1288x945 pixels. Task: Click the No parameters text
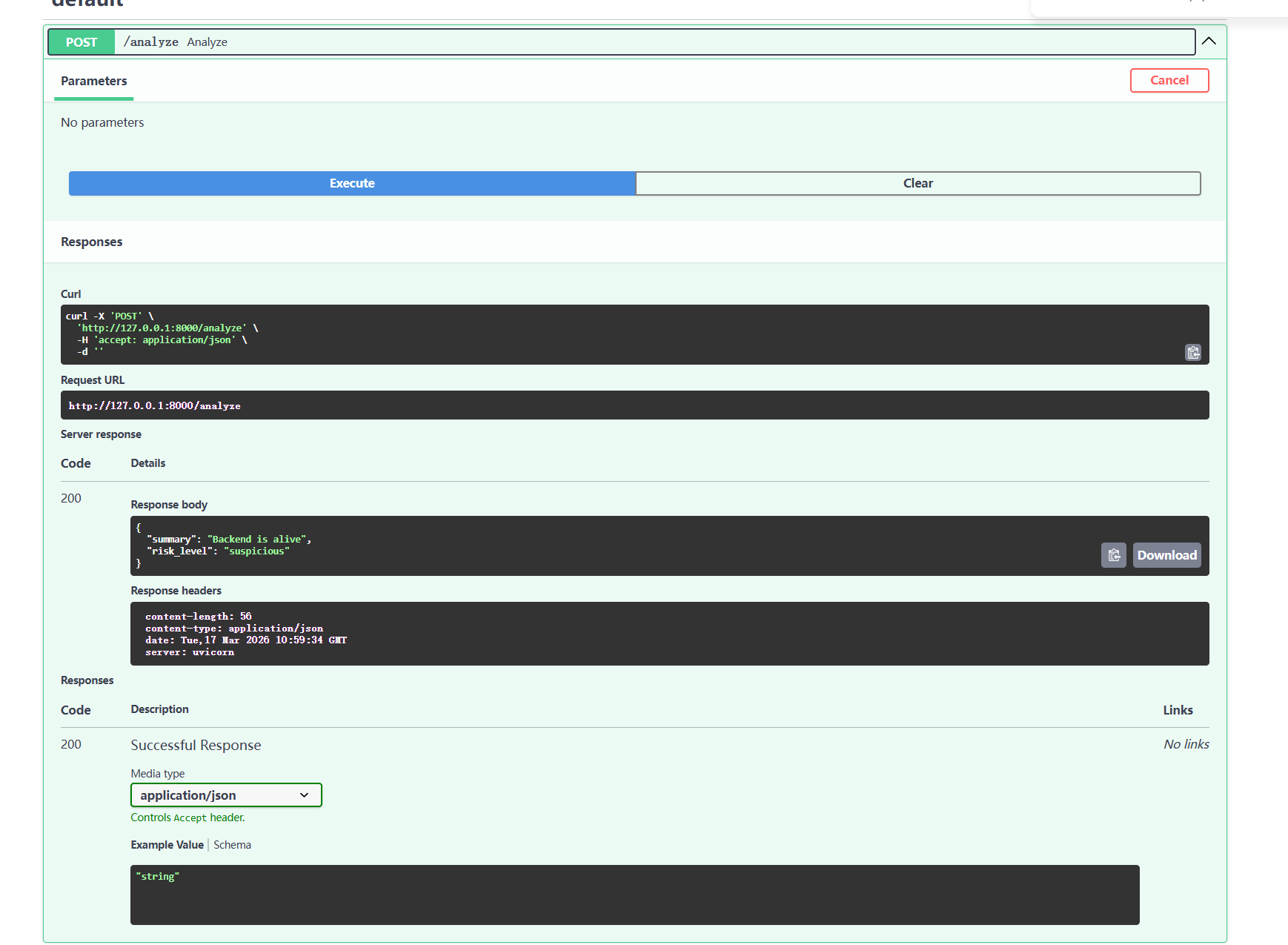102,122
